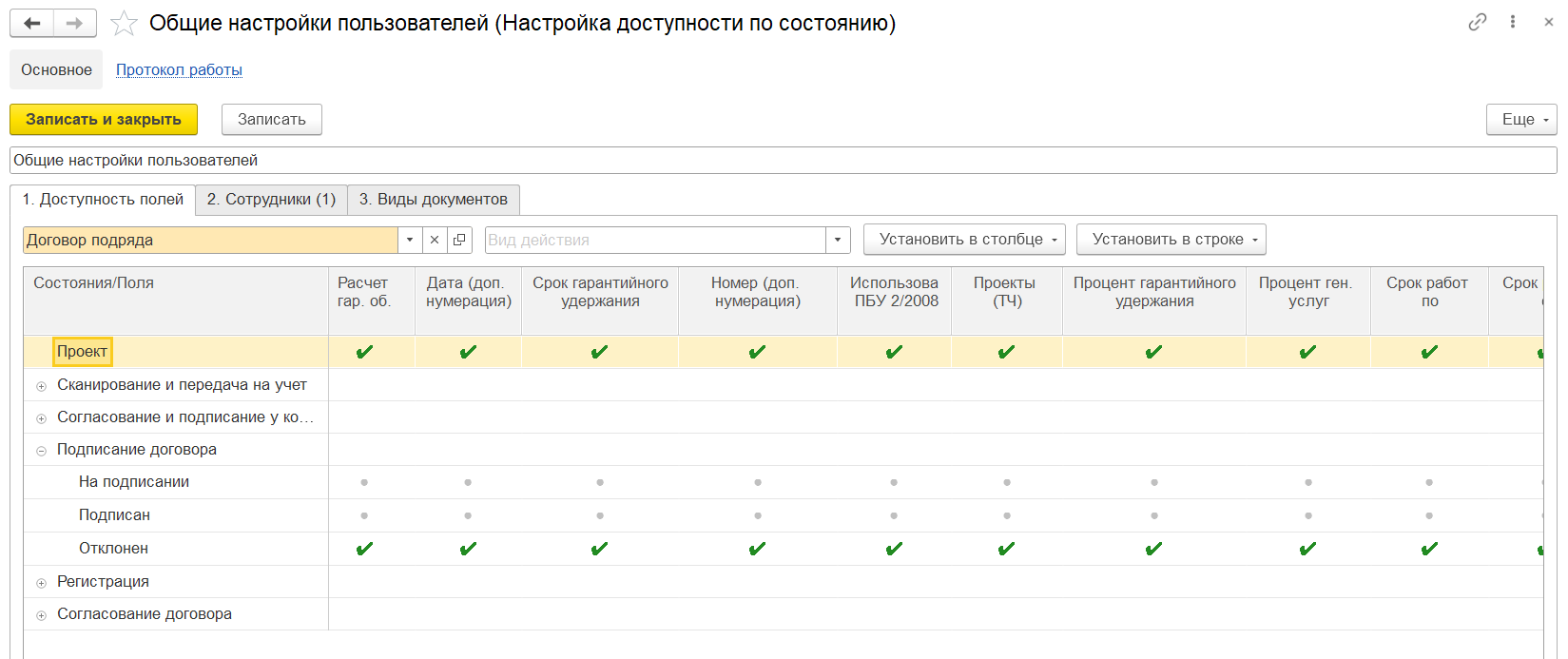Screen dimensions: 1568x659
Task: Click the Процент ген. услуг column header
Action: 1308,300
